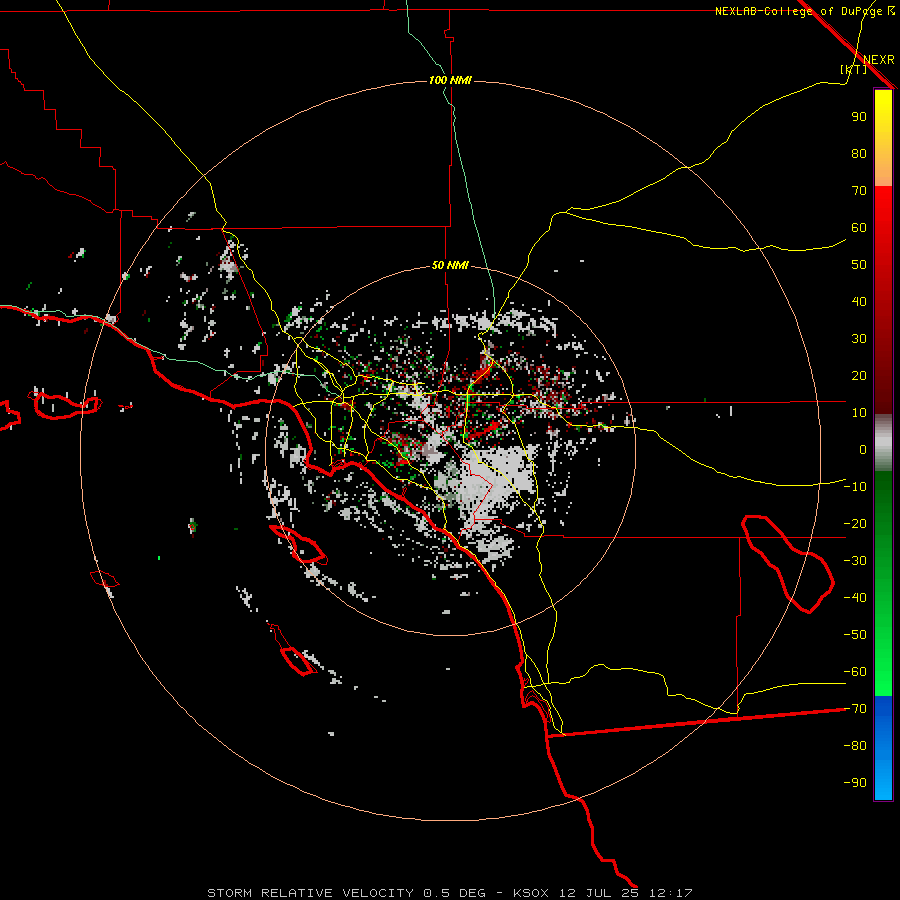Click the -90 value on the velocity scale
Viewport: 900px width, 900px height.
pos(855,783)
